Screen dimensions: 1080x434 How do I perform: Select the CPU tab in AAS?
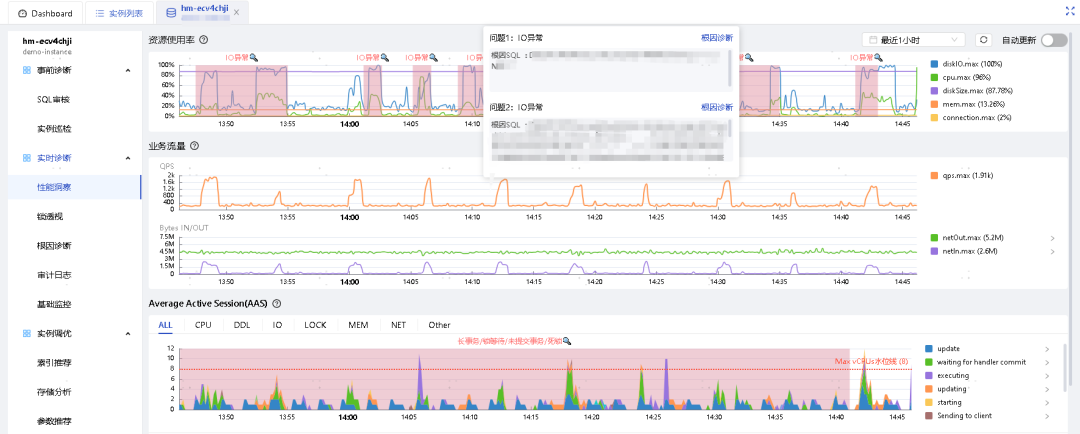203,324
